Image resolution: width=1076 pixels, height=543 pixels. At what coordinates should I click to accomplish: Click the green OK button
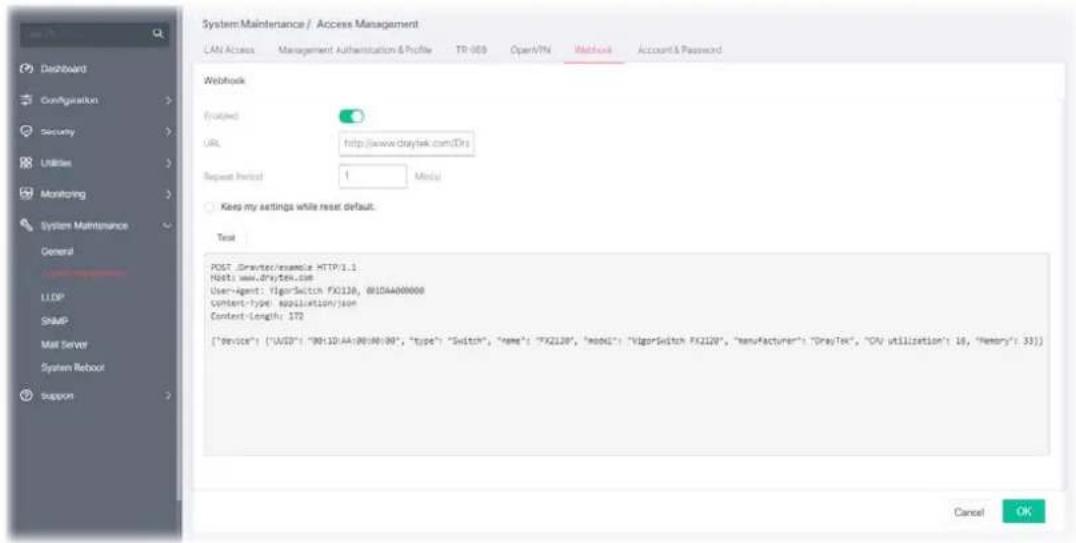(x=1024, y=511)
